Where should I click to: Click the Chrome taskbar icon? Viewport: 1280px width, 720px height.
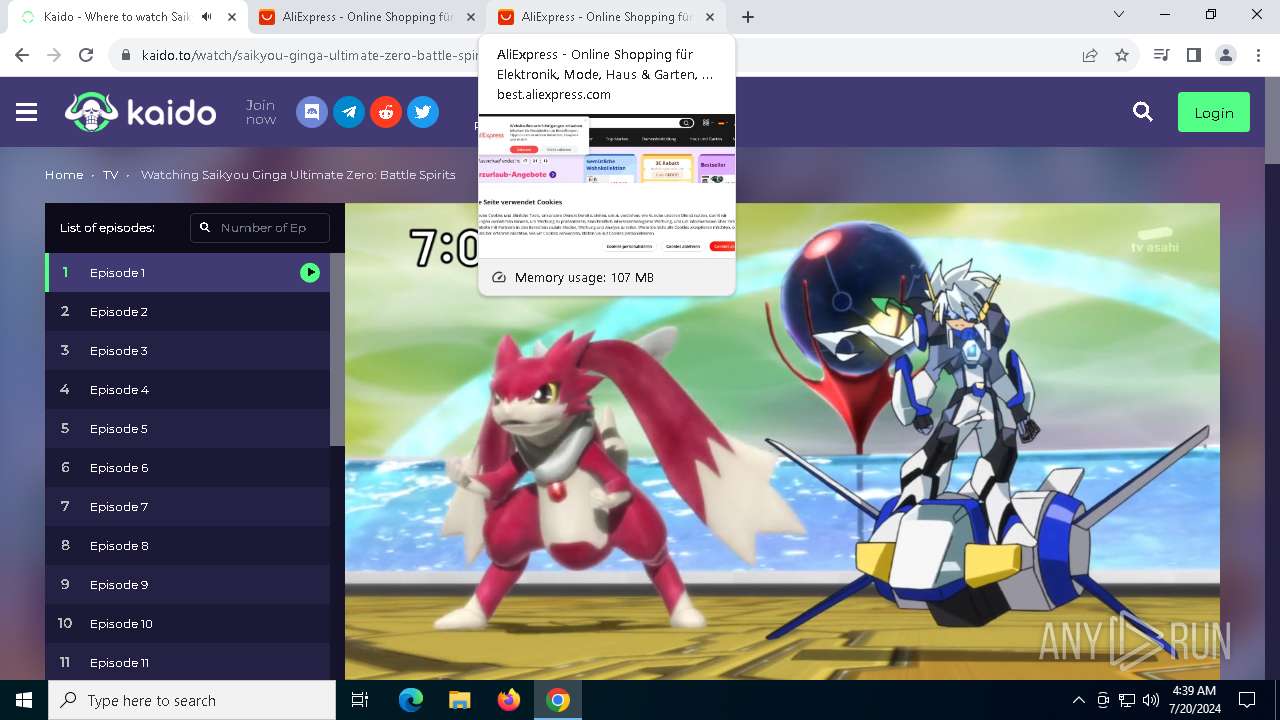558,700
